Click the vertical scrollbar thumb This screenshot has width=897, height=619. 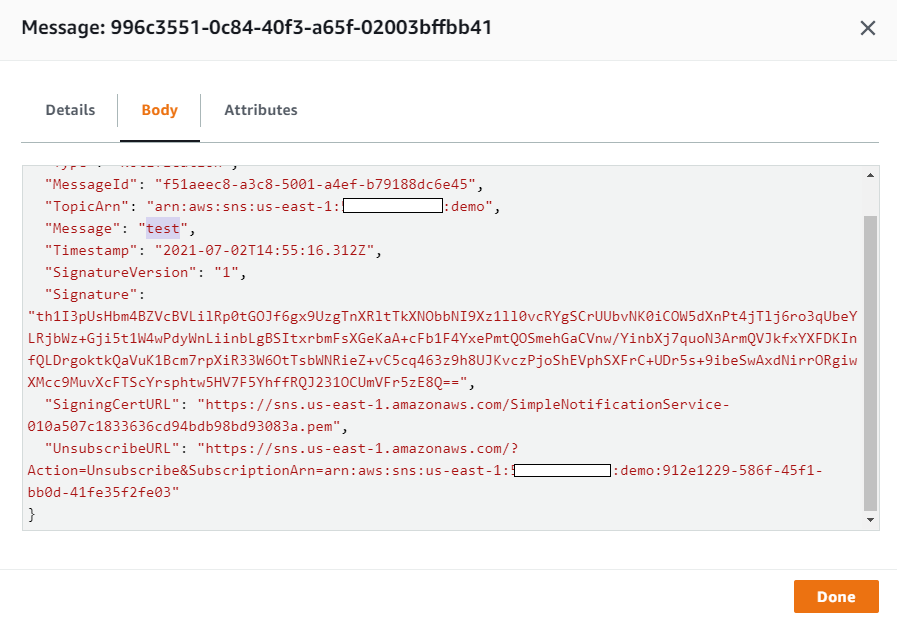(870, 363)
